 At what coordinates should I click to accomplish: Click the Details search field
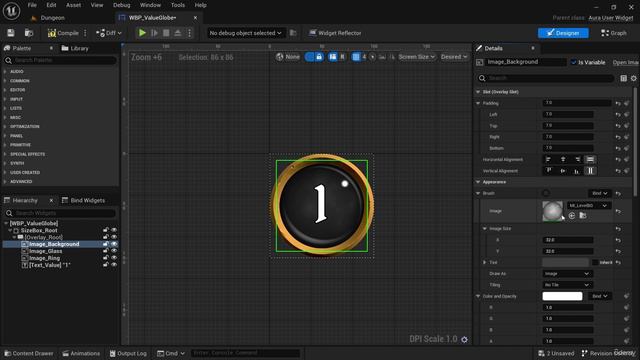[x=545, y=78]
